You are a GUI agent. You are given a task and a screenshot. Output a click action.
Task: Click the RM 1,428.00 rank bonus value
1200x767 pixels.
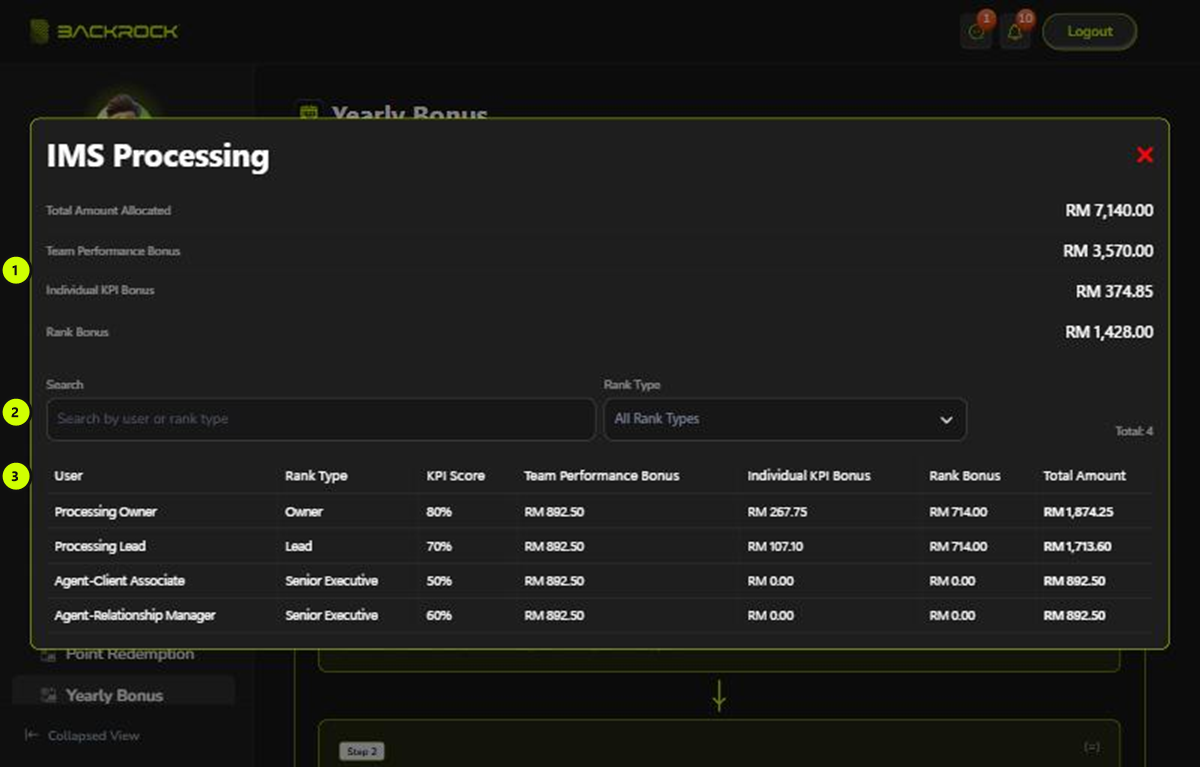pyautogui.click(x=1110, y=331)
